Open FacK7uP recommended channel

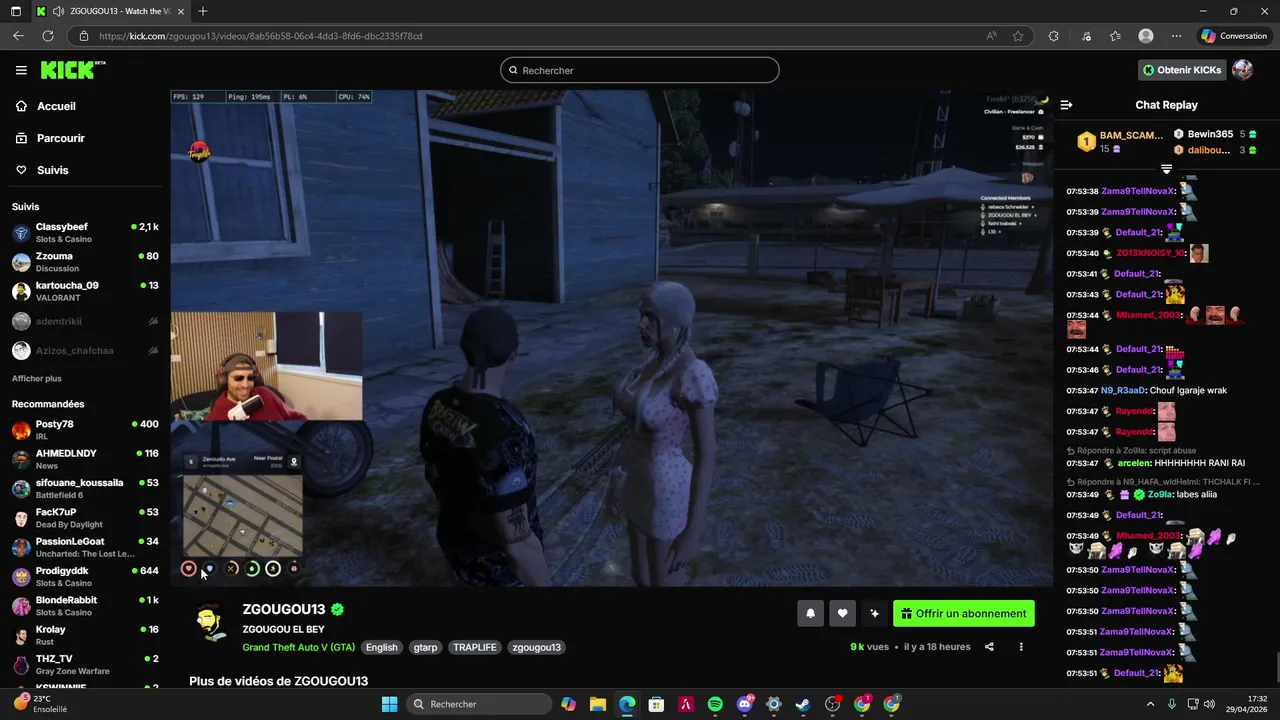tap(85, 518)
